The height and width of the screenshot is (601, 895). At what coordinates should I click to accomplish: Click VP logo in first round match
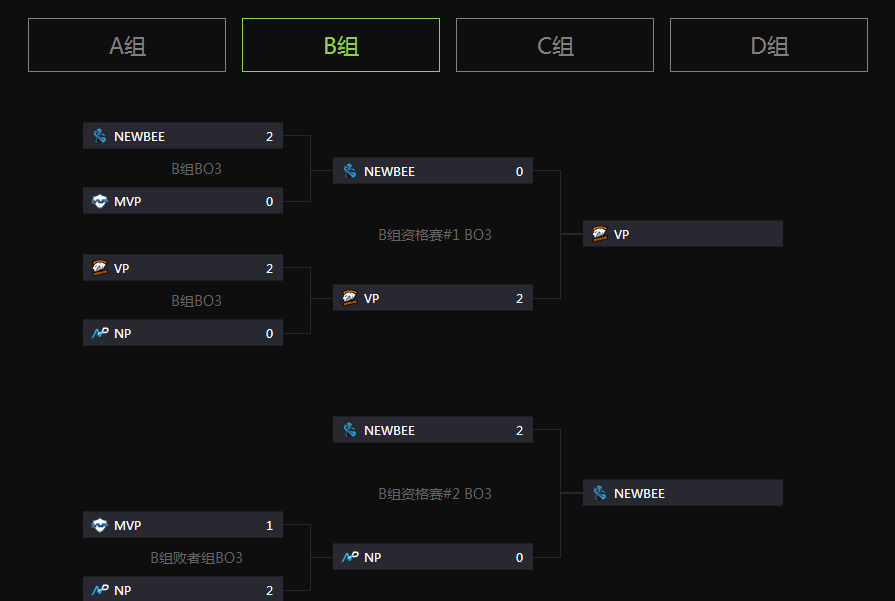click(x=100, y=268)
